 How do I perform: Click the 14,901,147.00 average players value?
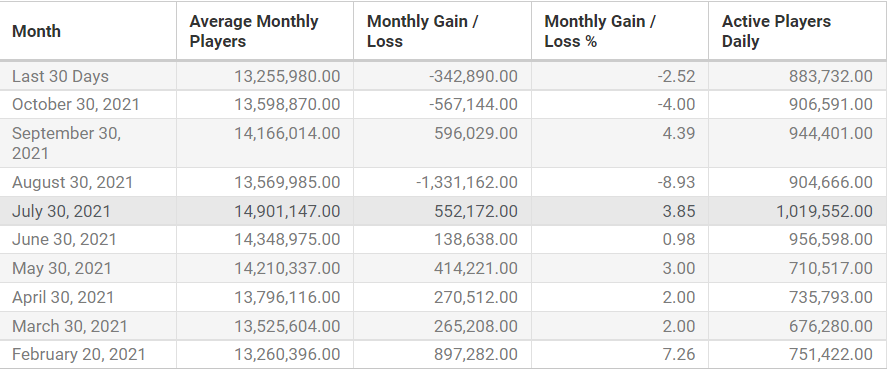[287, 211]
